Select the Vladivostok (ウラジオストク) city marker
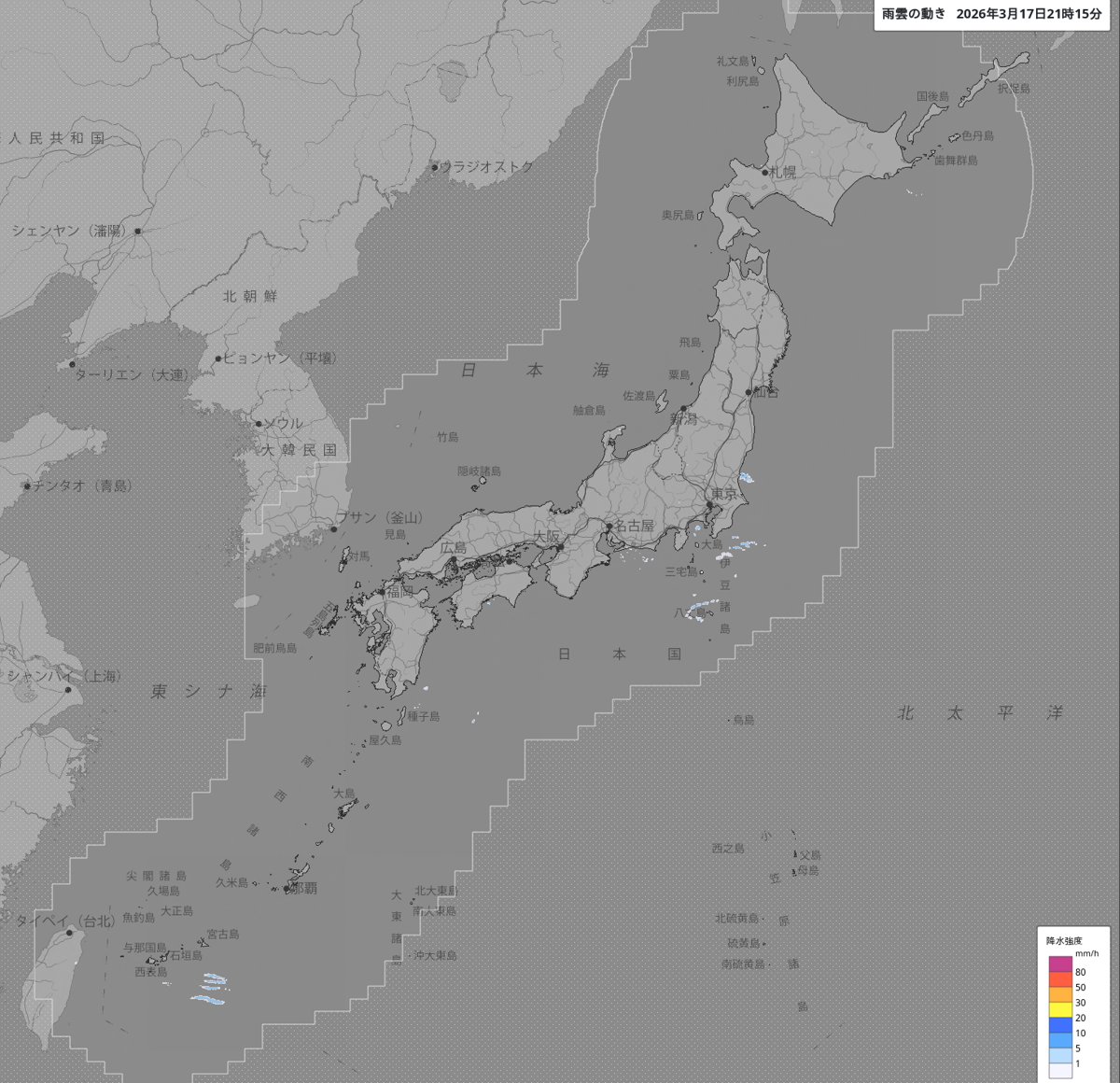Screen dimensions: 1120x1083 pyautogui.click(x=434, y=169)
